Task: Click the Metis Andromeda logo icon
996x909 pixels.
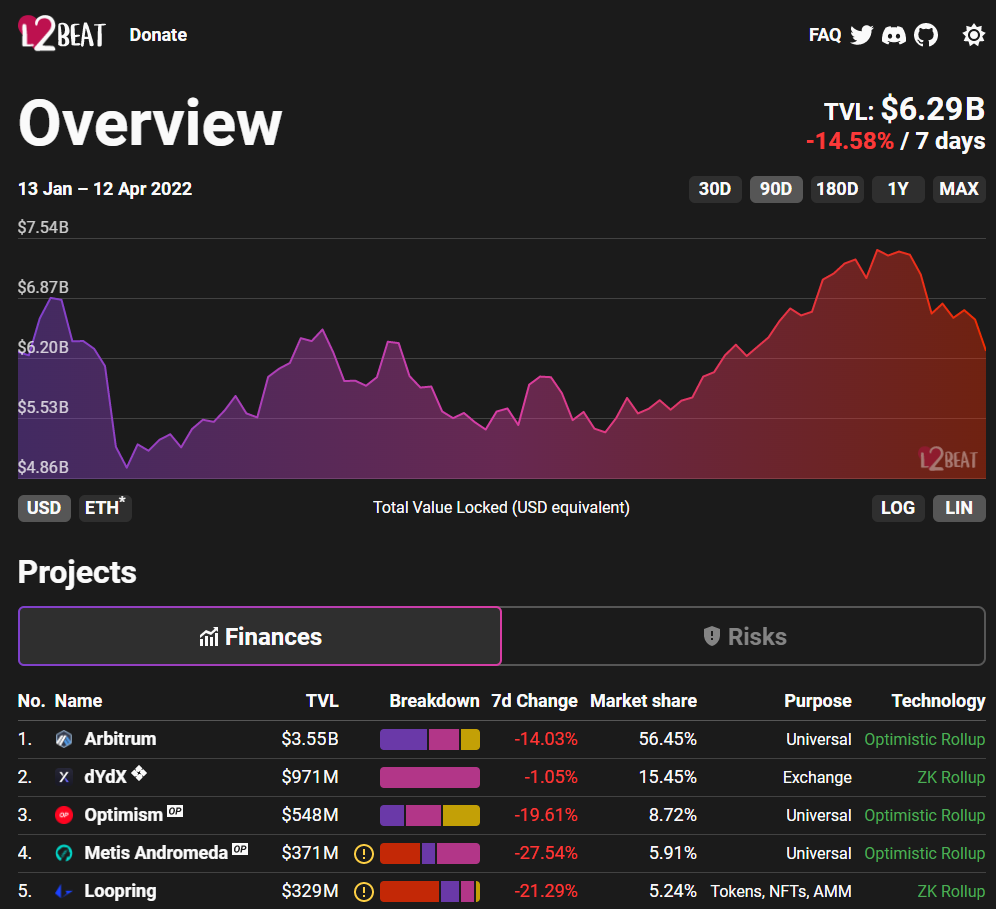Action: coord(64,853)
